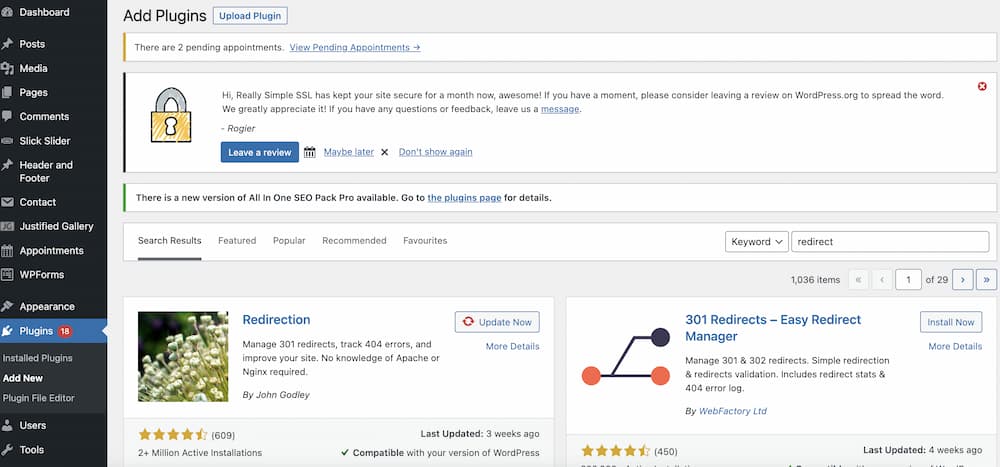1000x467 pixels.
Task: Switch to the Popular tab
Action: pos(289,241)
